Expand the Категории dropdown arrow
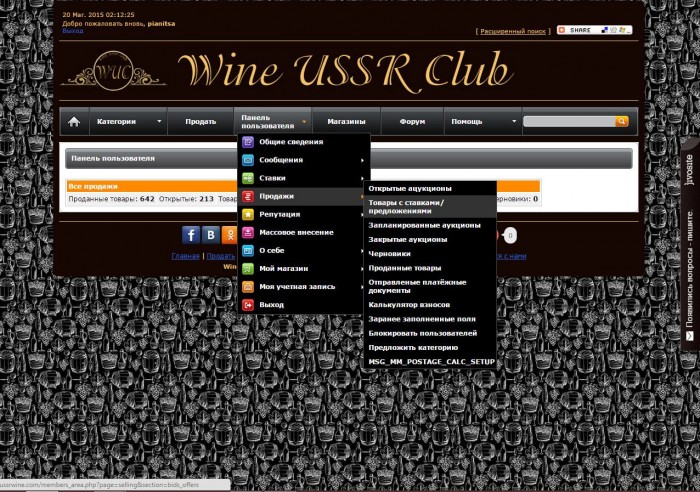Screen dimensions: 700x492 [159, 121]
